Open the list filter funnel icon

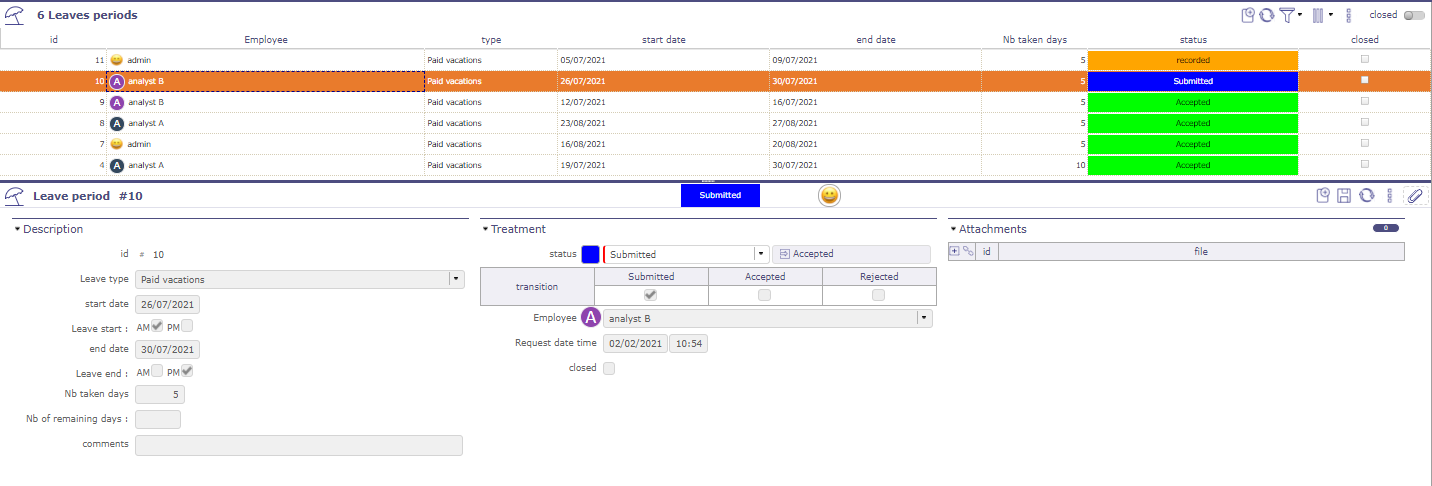tap(1287, 15)
